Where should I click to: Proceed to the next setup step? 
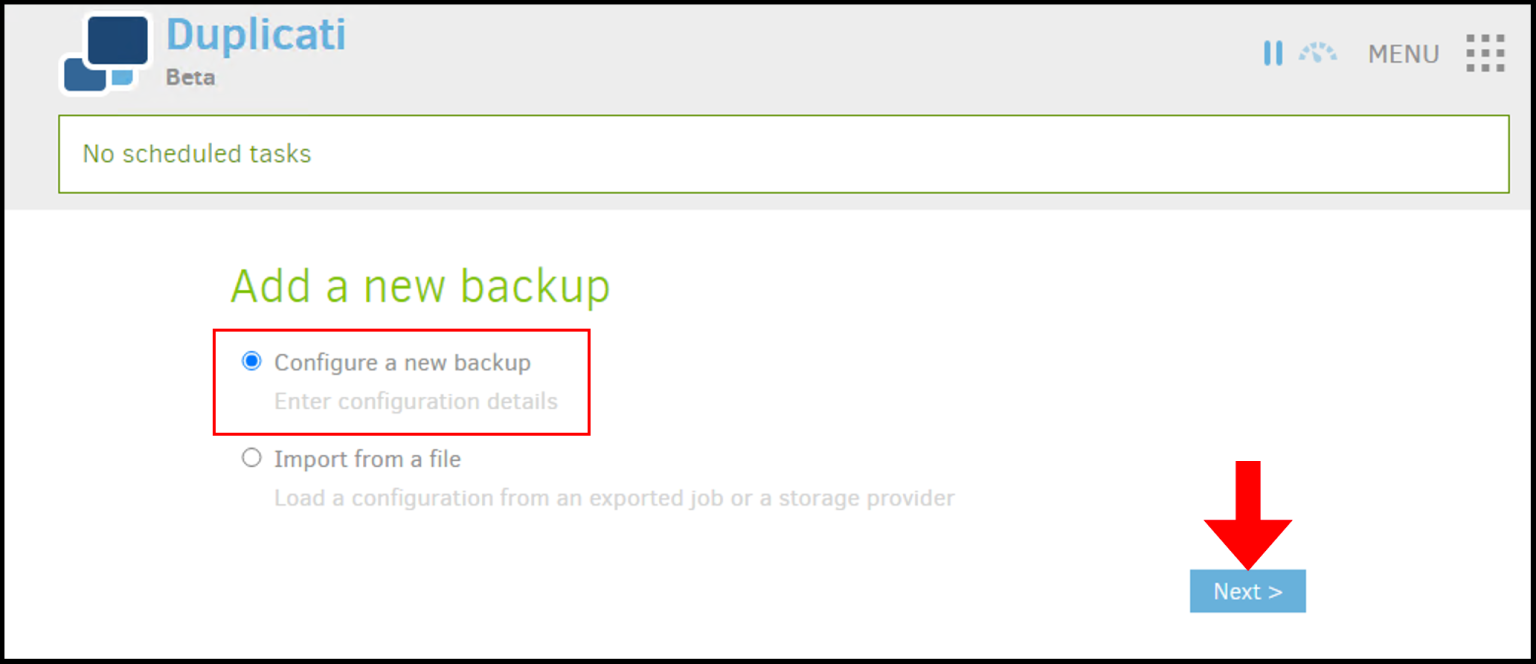[1247, 590]
